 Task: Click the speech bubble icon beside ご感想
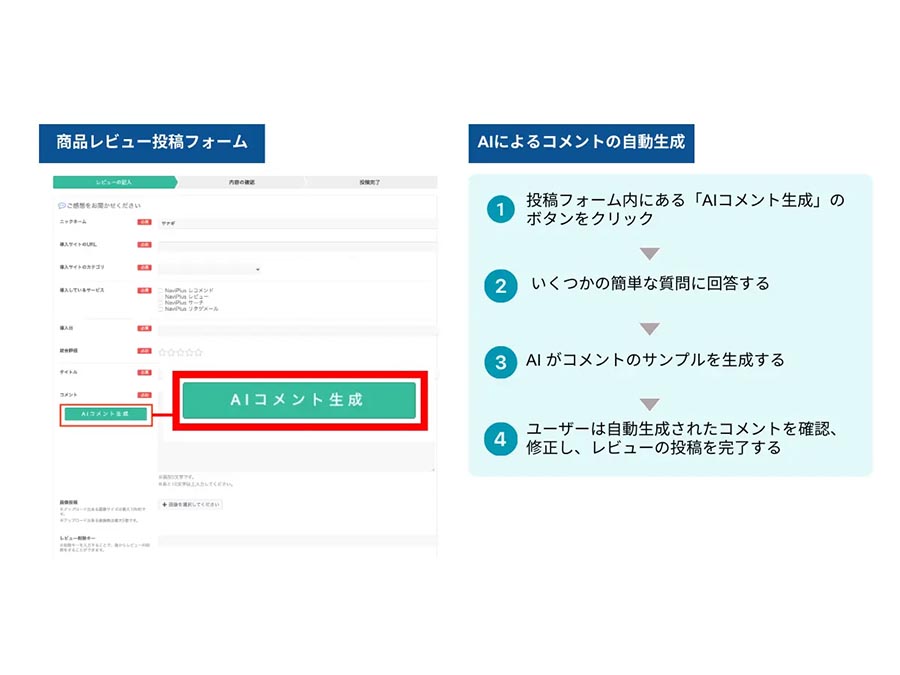[x=61, y=205]
